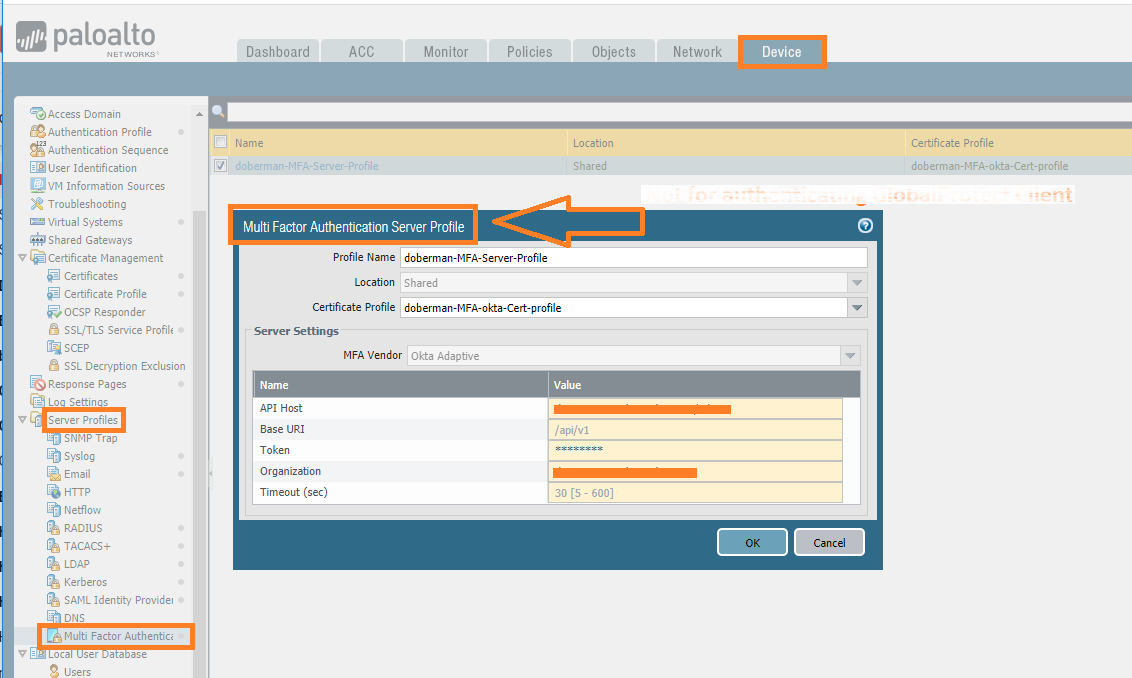This screenshot has height=678, width=1132.
Task: Select Multi Factor Authentication in sidebar
Action: 118,636
